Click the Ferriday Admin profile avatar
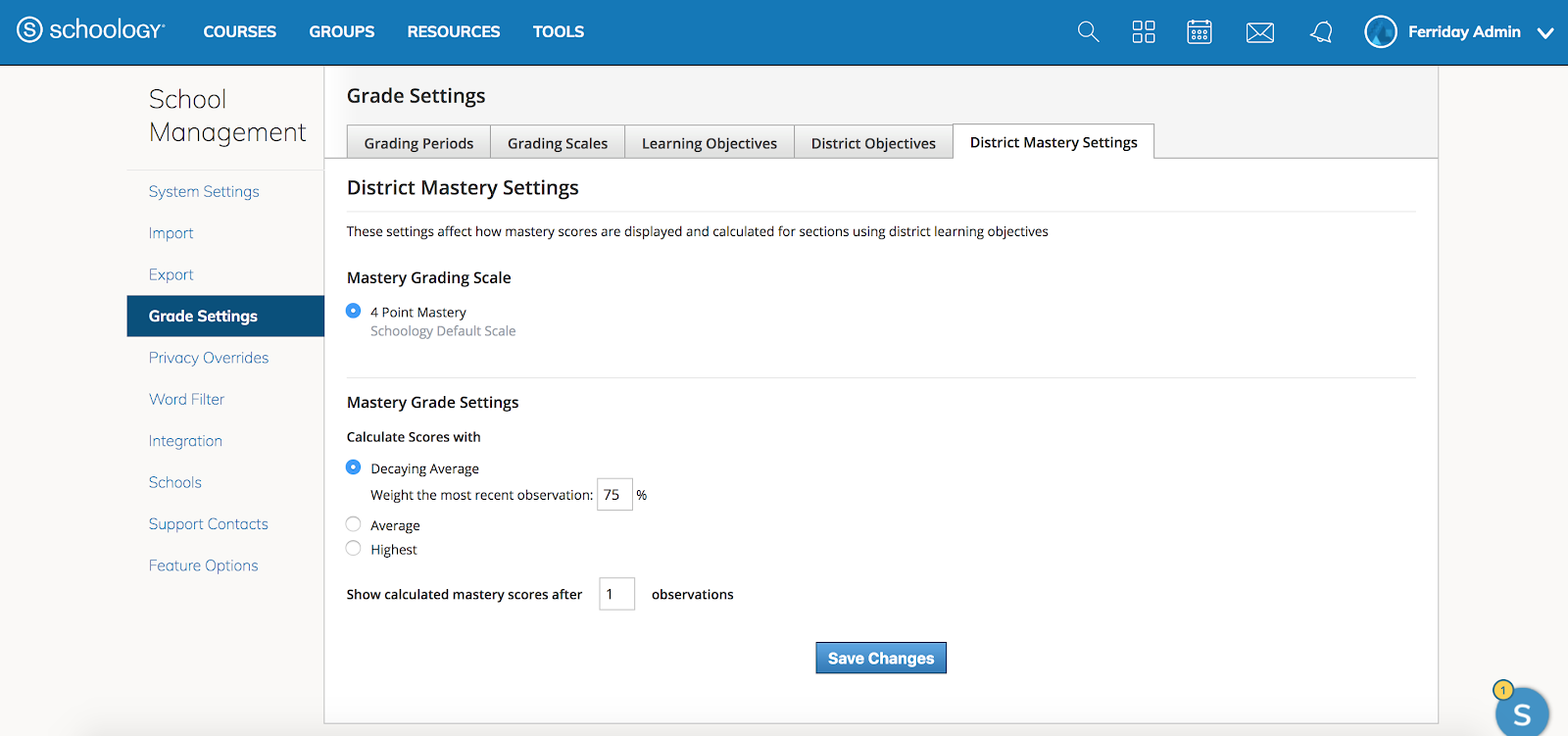 1380,31
